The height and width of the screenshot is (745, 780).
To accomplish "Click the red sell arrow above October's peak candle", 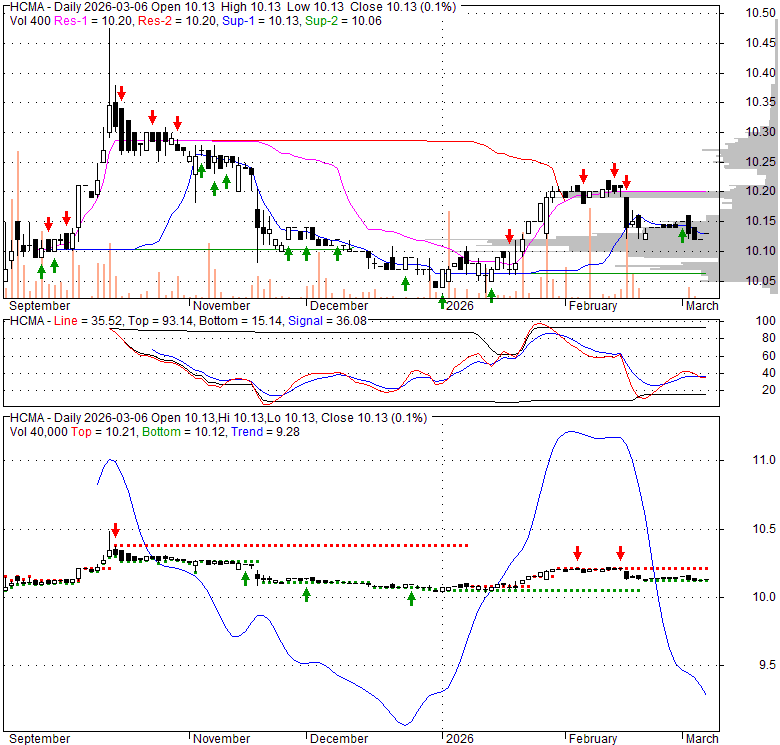I will [120, 92].
